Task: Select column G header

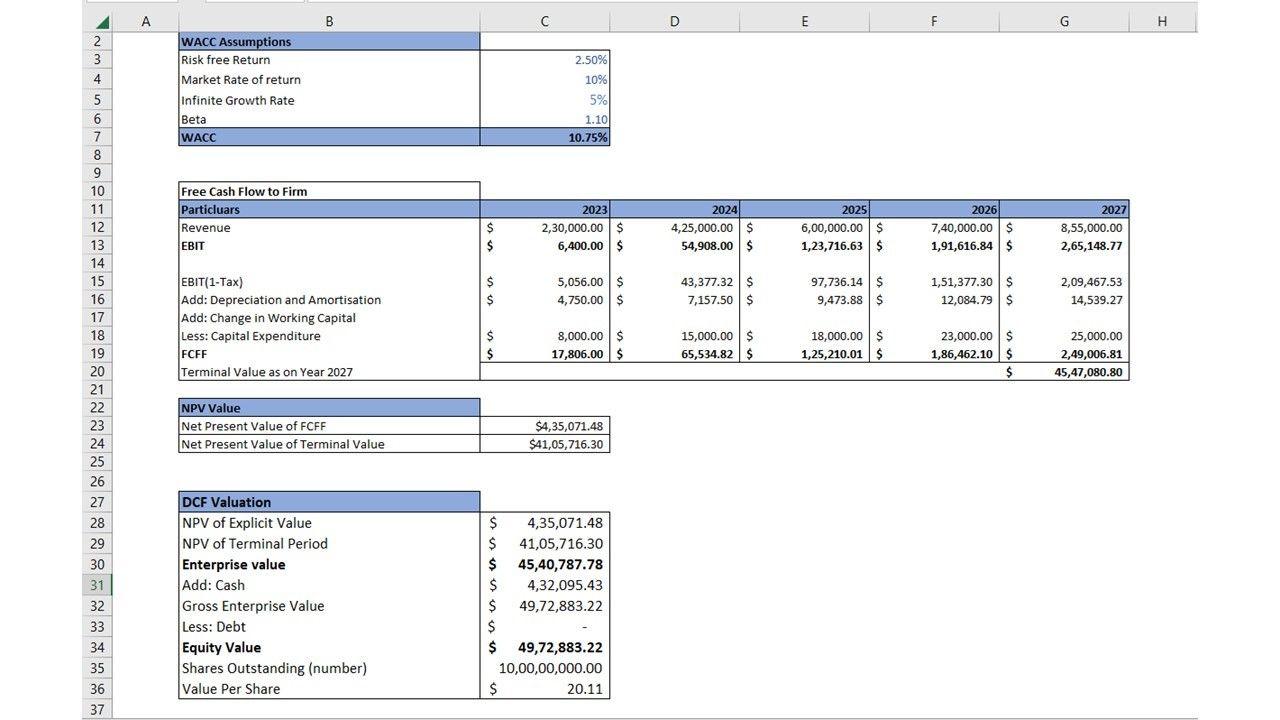Action: coord(1063,21)
